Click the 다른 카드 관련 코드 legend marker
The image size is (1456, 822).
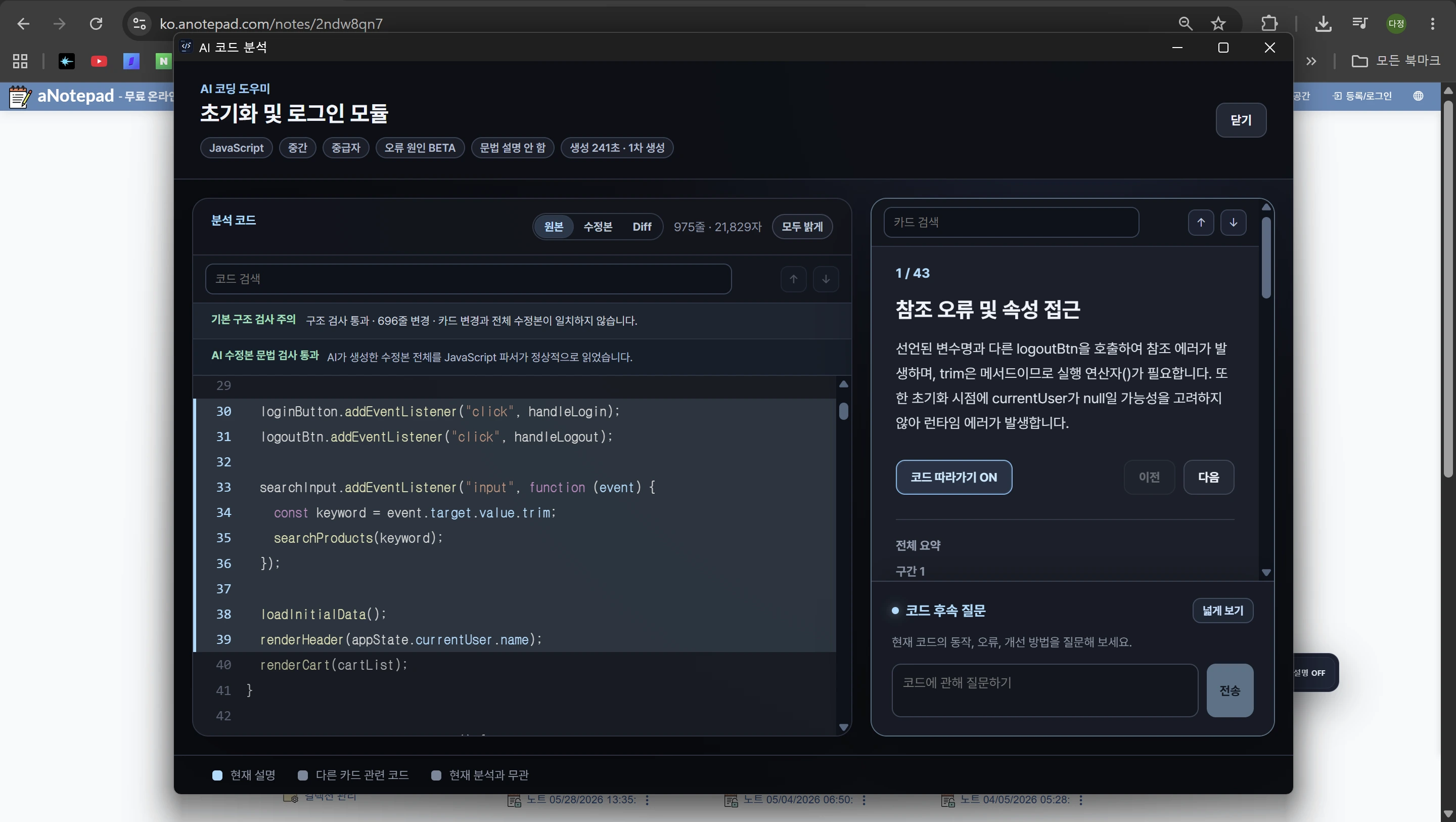coord(302,775)
